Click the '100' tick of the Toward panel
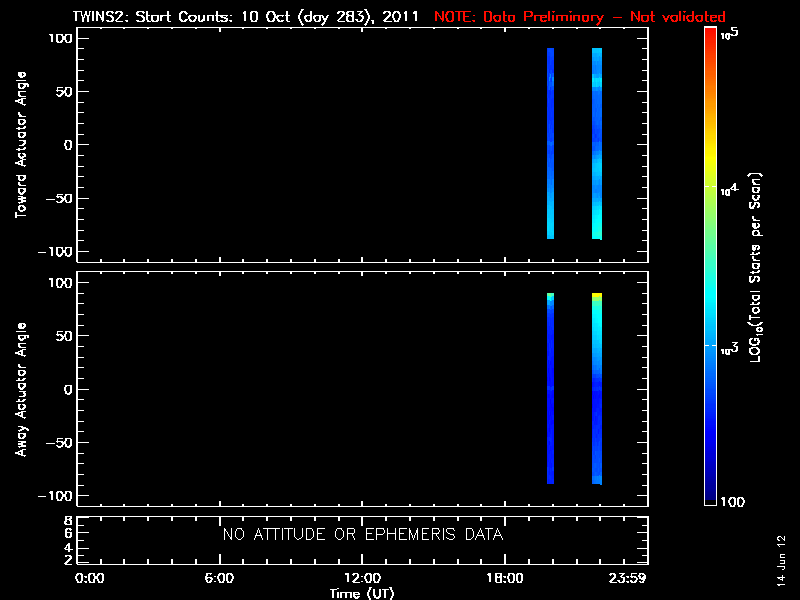Screen dimensions: 800x600 61,38
